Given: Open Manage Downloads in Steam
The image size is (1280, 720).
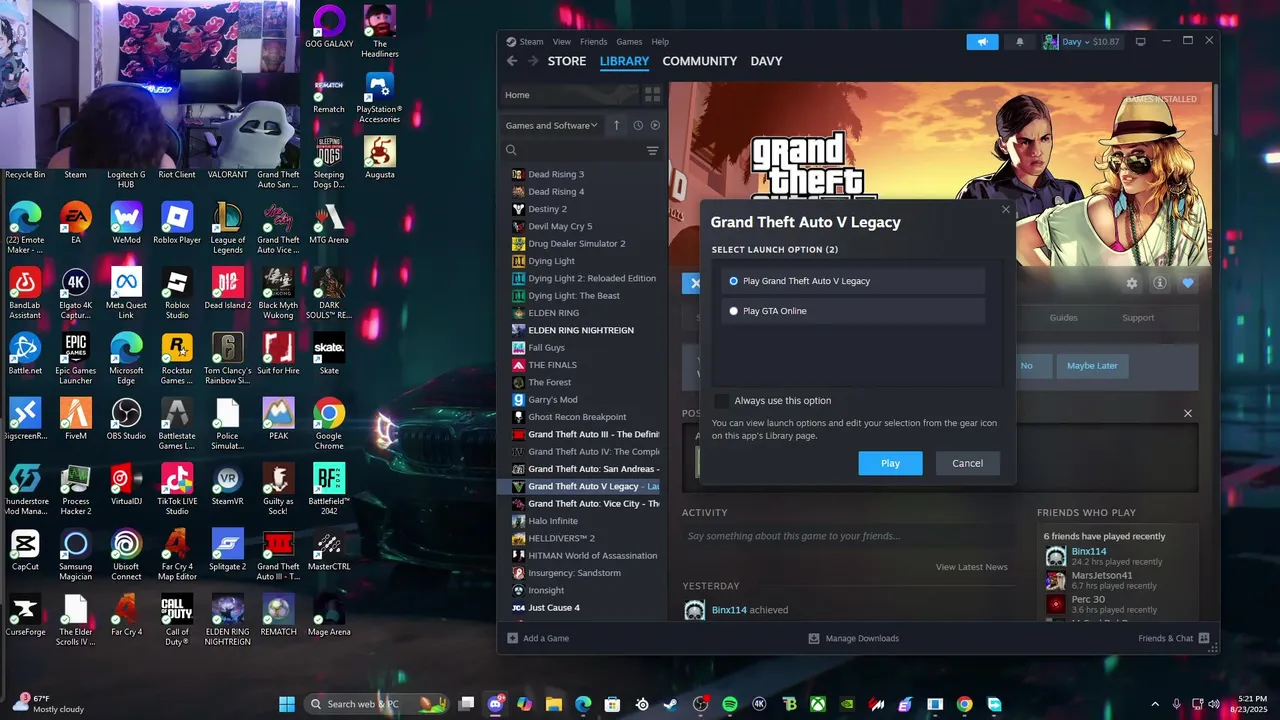Looking at the screenshot, I should [853, 638].
